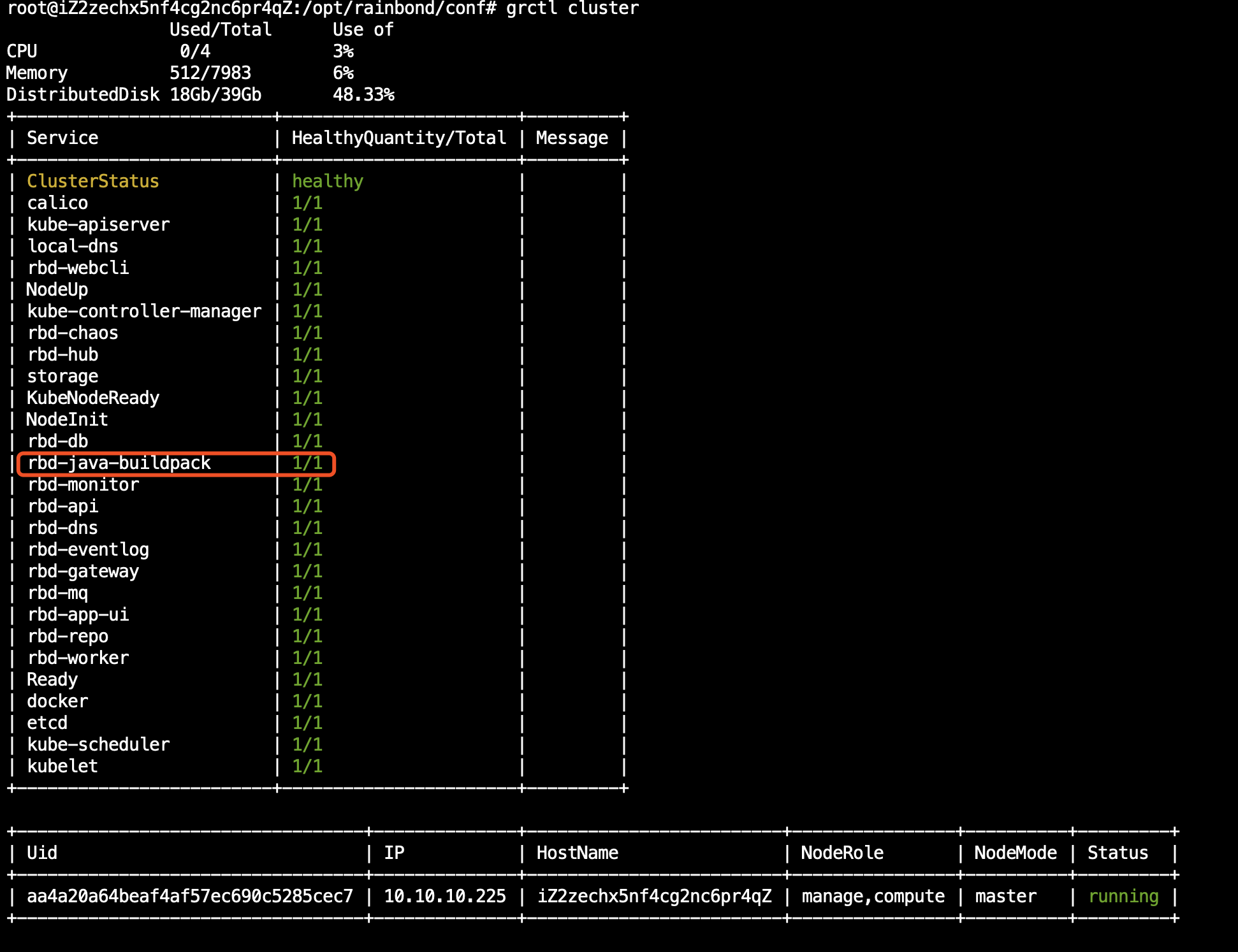Image resolution: width=1238 pixels, height=952 pixels.
Task: Click the kubelet service row name
Action: [62, 767]
